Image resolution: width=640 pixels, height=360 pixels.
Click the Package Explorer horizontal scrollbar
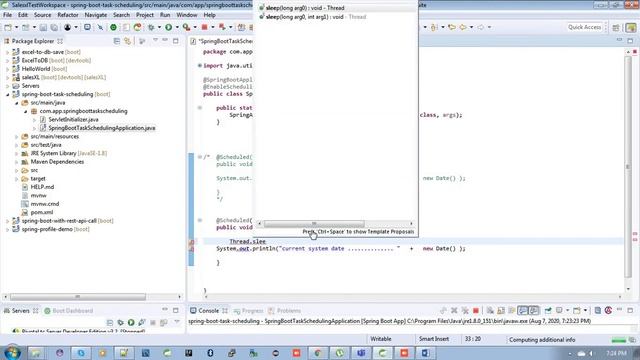(x=78, y=297)
